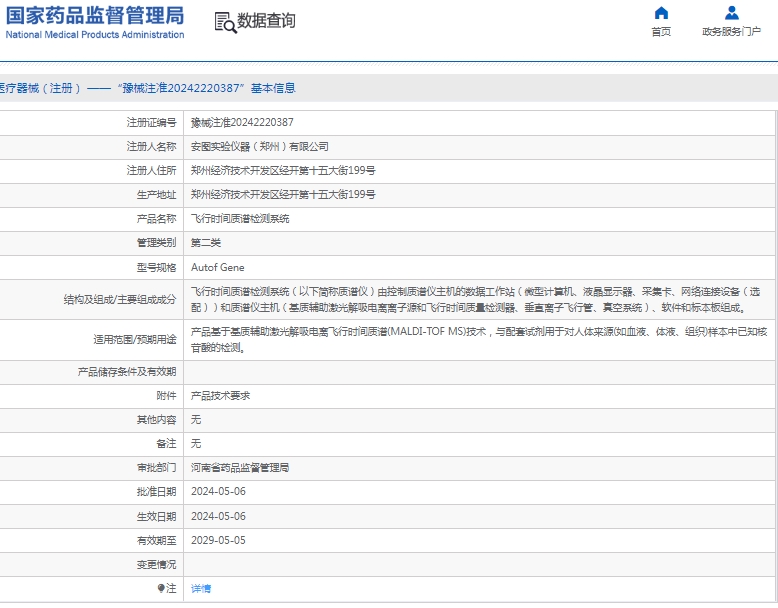778x608 pixels.
Task: Click the home icon labeled 首页
Action: [x=661, y=13]
